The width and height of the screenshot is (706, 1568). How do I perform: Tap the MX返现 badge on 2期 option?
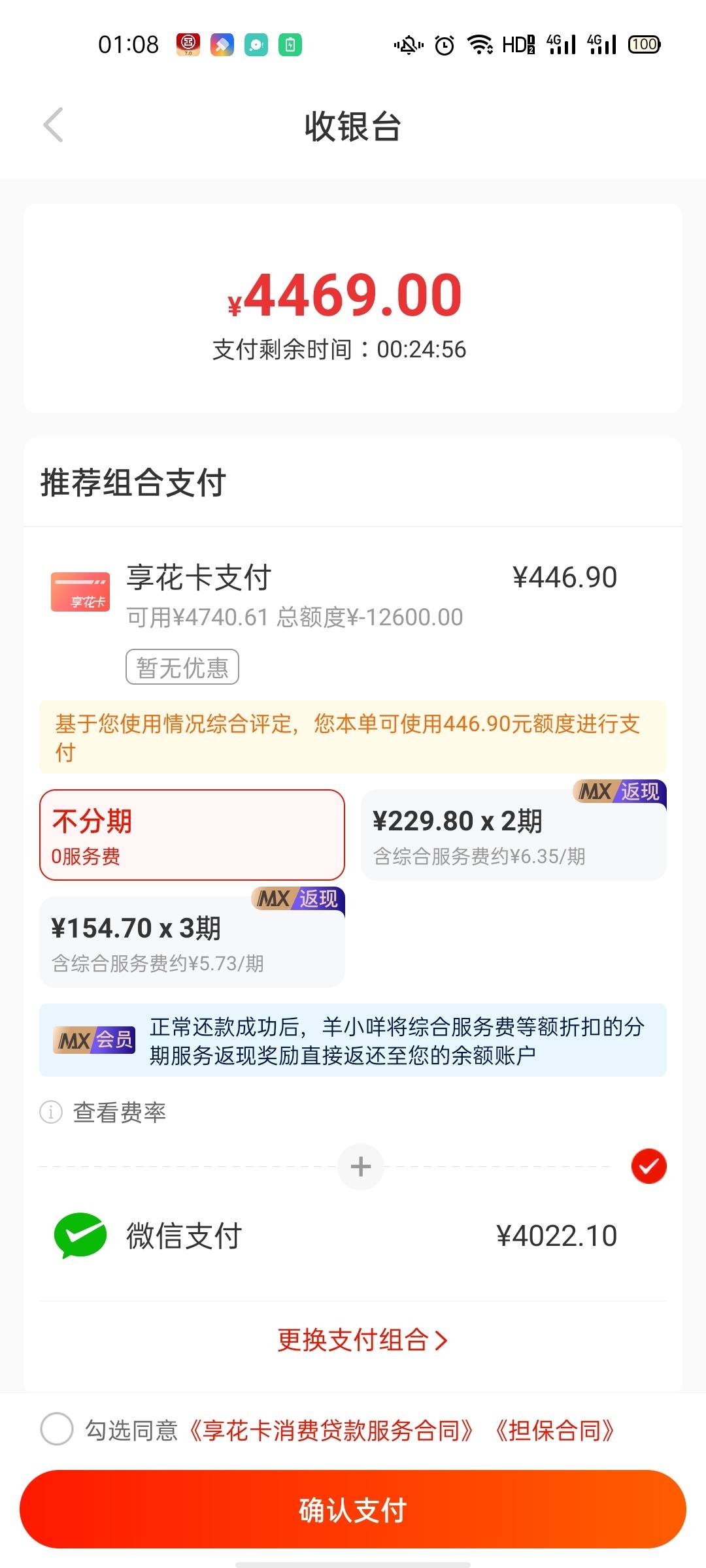[x=620, y=792]
